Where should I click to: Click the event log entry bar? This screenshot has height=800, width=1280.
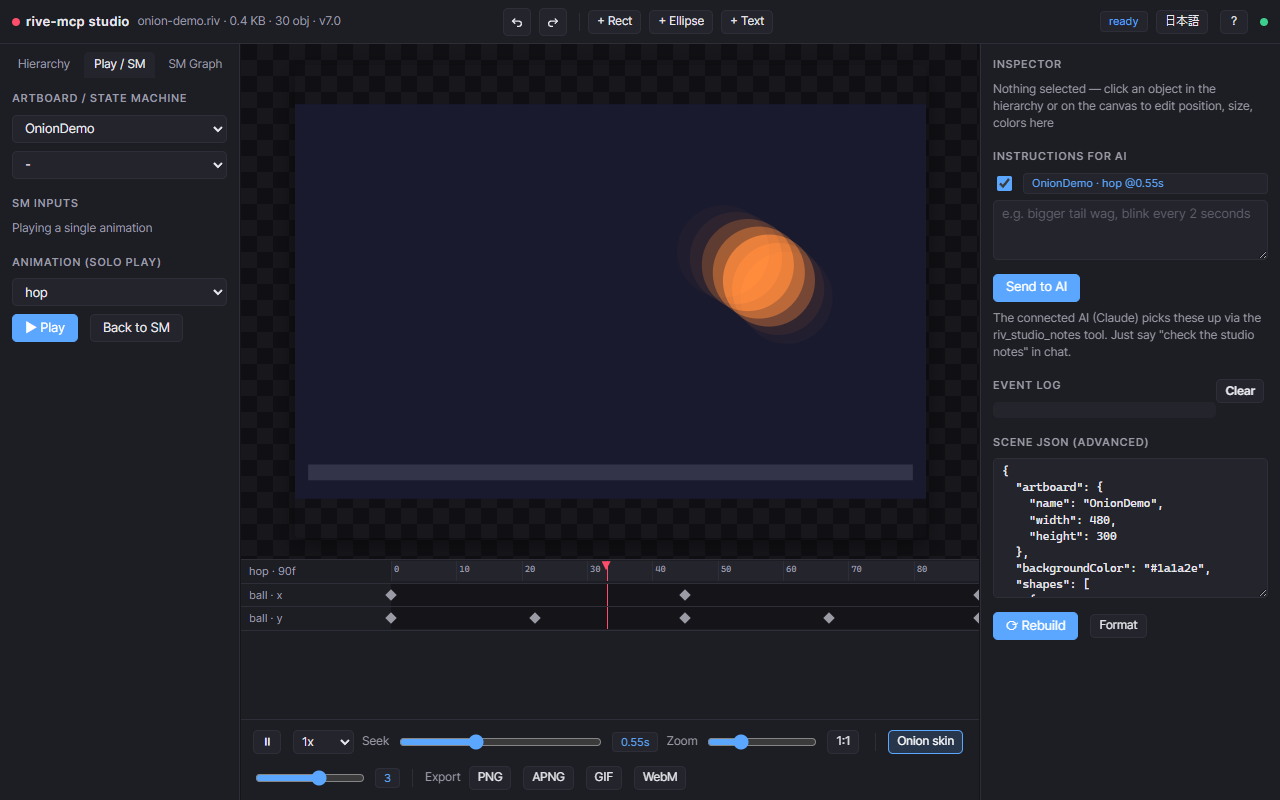(1104, 410)
